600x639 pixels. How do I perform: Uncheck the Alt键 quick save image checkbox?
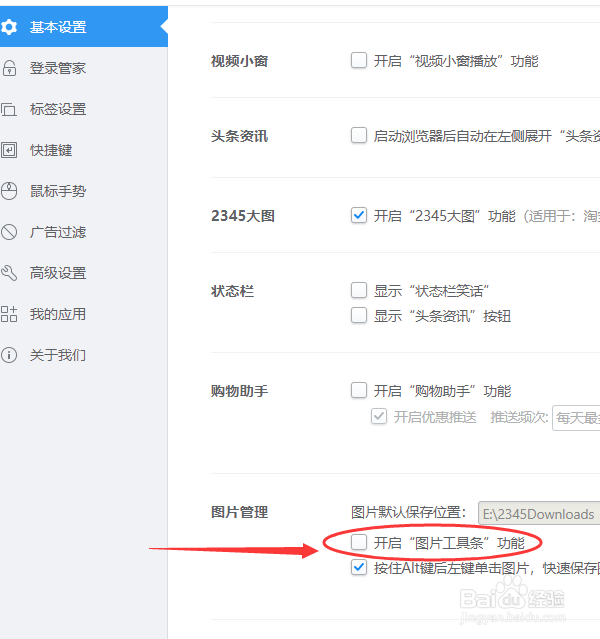359,567
